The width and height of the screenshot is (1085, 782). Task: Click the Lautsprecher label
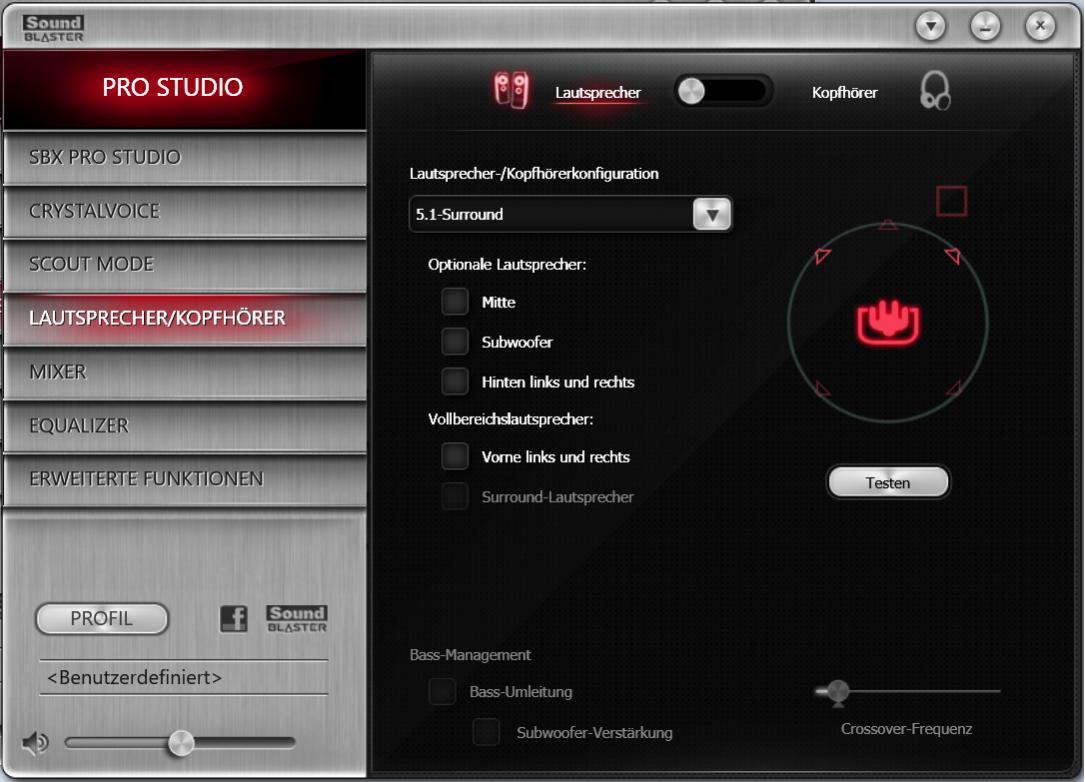[x=598, y=93]
